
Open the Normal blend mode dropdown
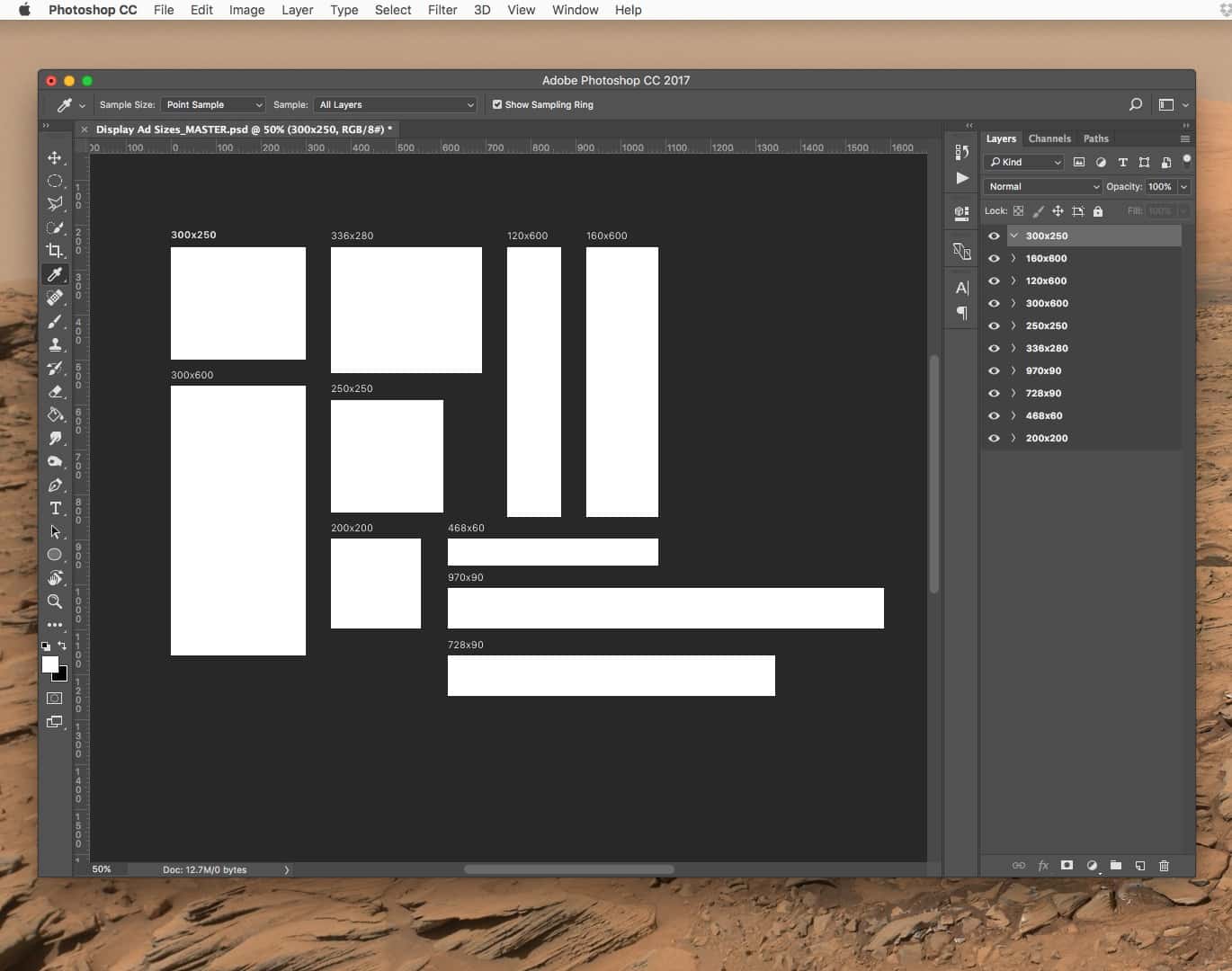1042,186
